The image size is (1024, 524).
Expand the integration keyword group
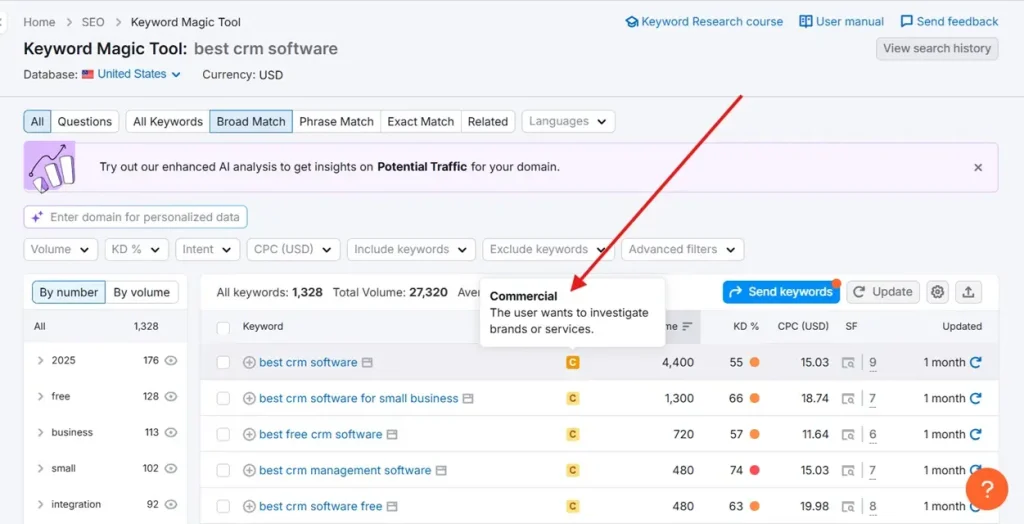coord(40,504)
